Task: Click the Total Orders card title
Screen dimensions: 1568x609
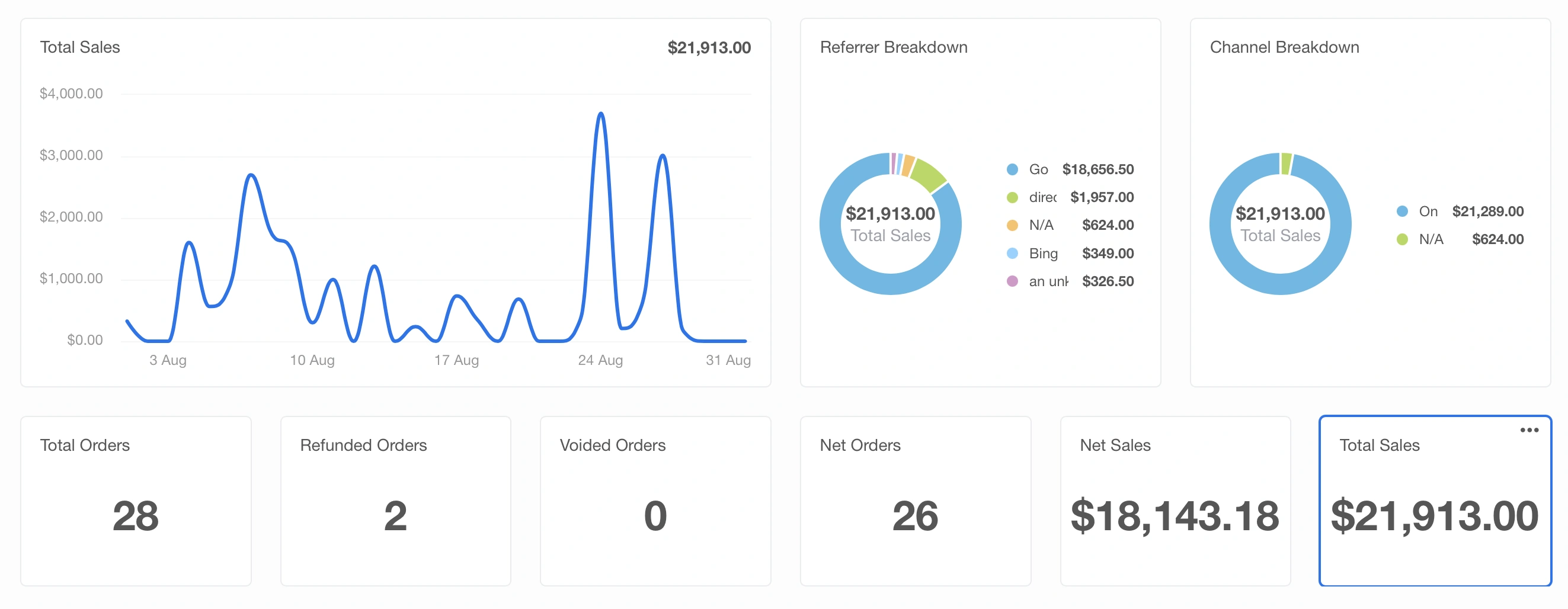Action: pyautogui.click(x=85, y=445)
